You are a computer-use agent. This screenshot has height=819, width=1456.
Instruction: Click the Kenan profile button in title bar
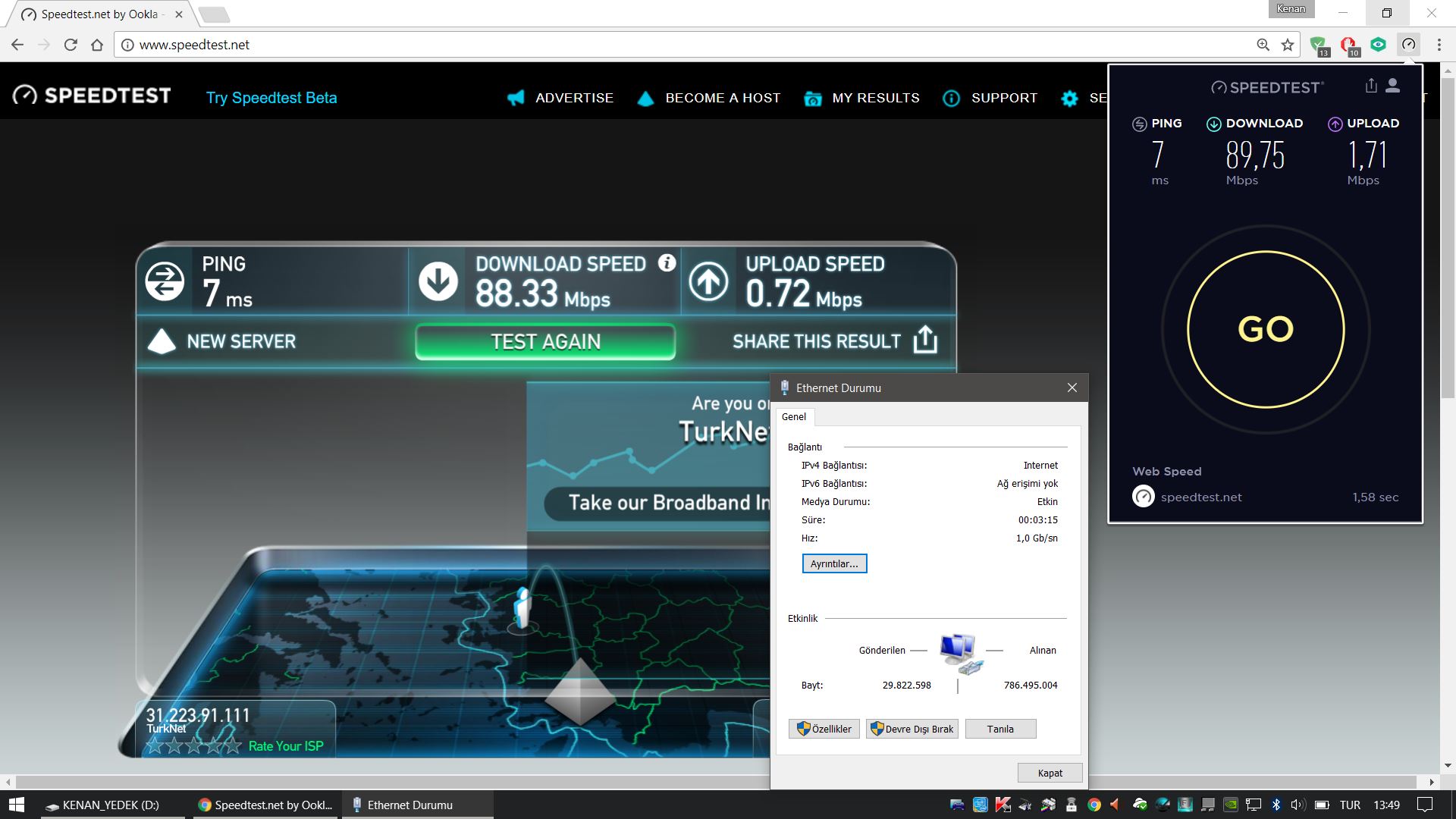click(x=1291, y=9)
